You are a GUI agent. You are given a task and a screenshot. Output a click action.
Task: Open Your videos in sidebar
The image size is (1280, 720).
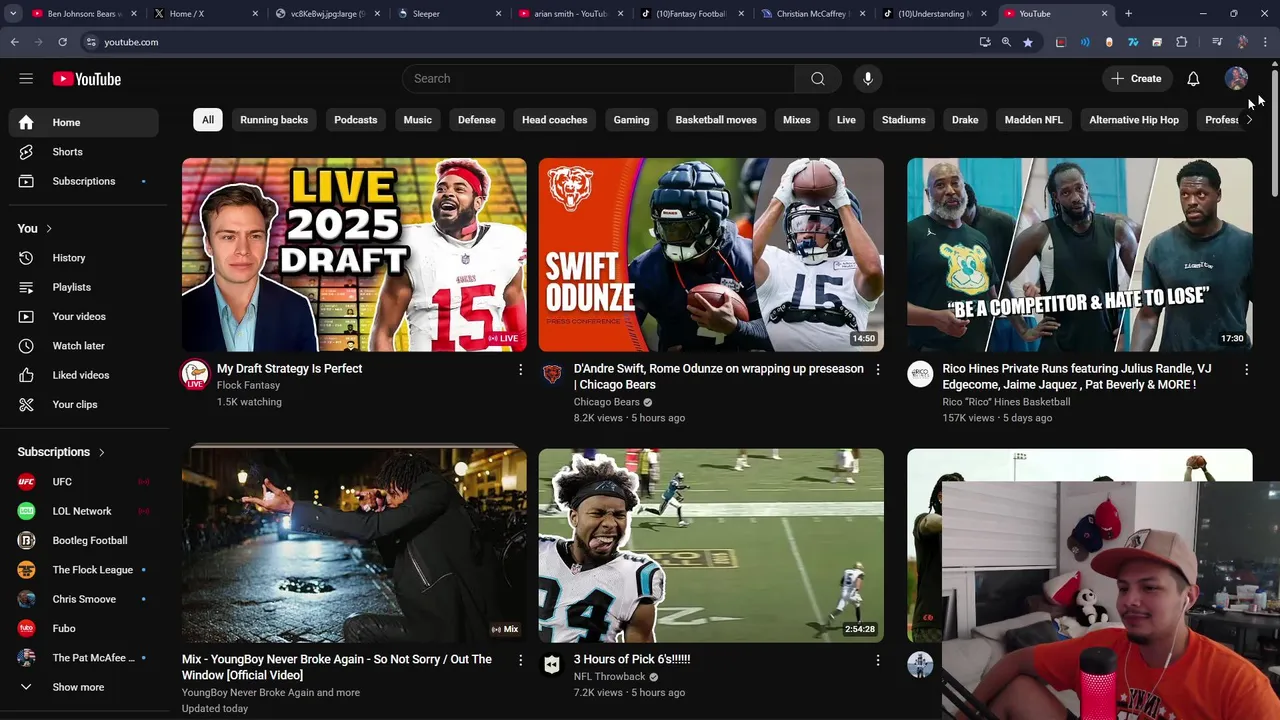[x=84, y=316]
